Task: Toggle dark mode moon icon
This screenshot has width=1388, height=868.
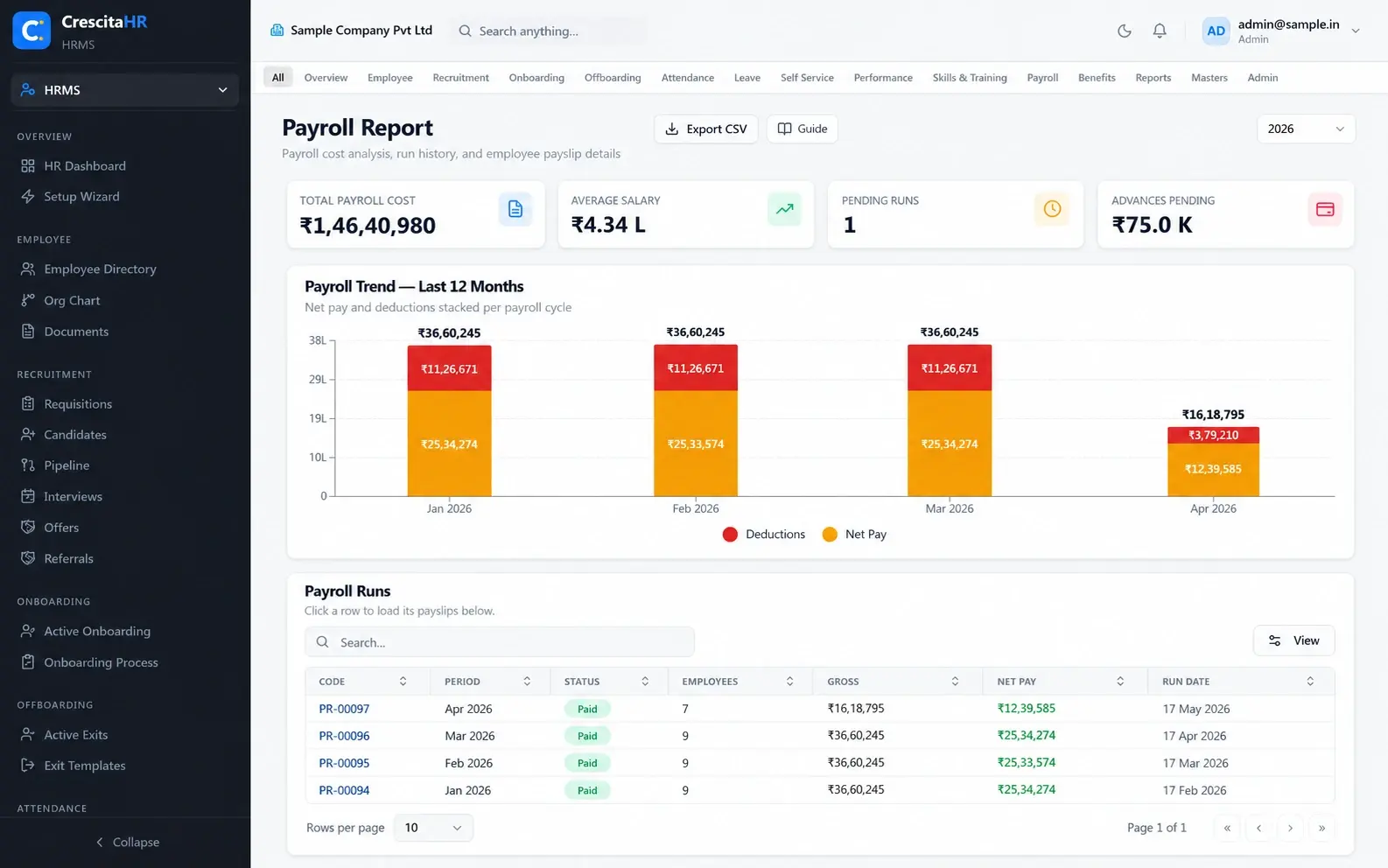Action: pos(1125,31)
